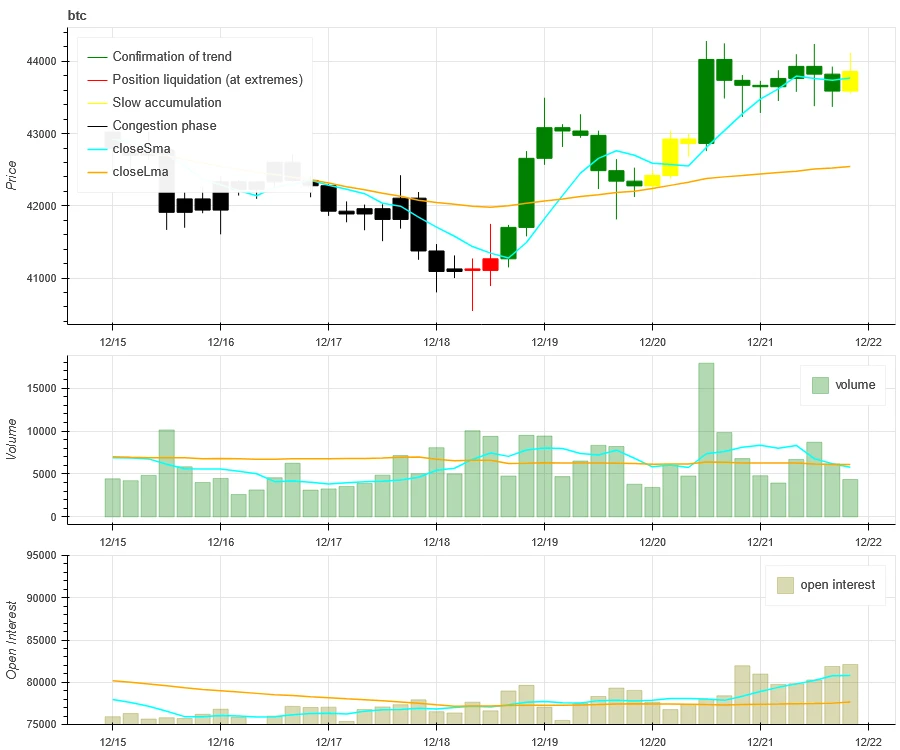Select the closeLma legend entry
Screen dimensions: 900x750
click(x=141, y=172)
